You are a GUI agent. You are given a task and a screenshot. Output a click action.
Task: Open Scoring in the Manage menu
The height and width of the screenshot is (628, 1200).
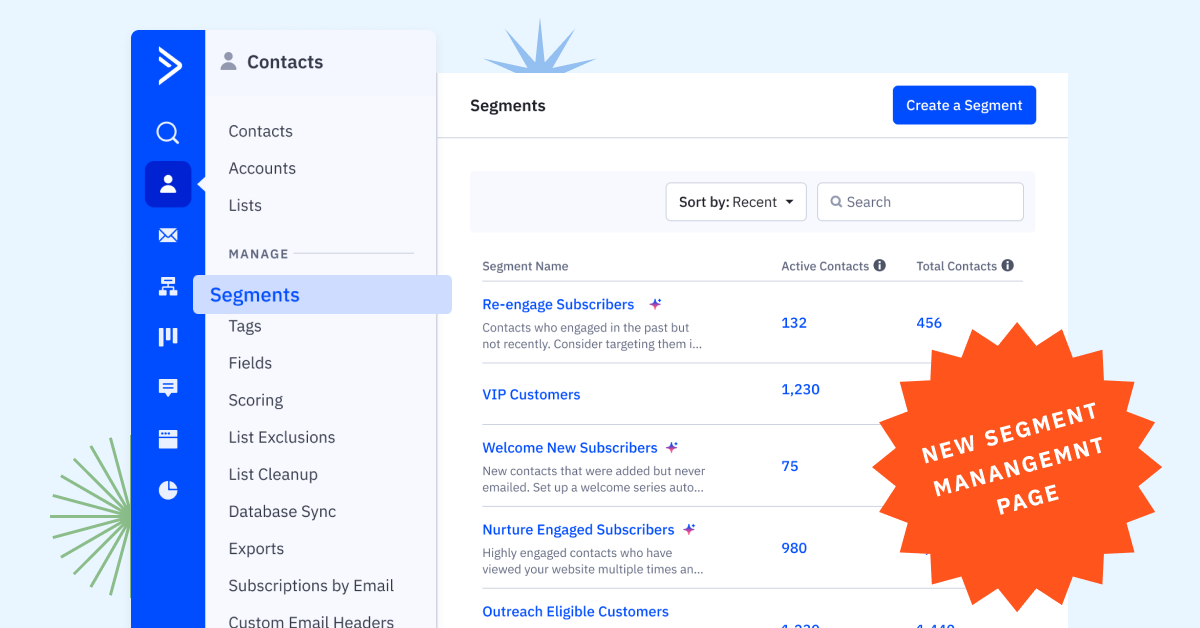[256, 400]
